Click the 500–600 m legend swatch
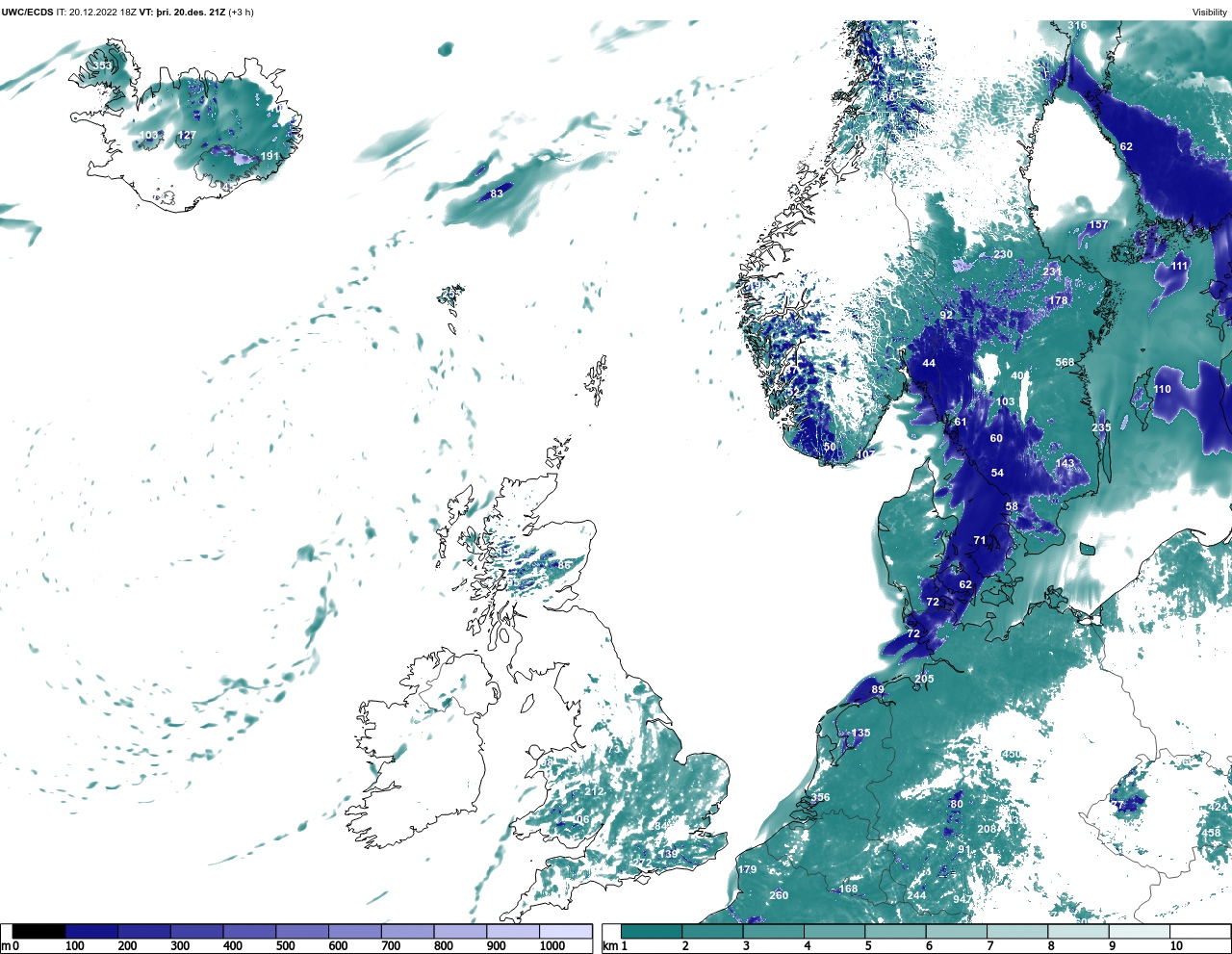This screenshot has height=954, width=1232. pos(302,931)
